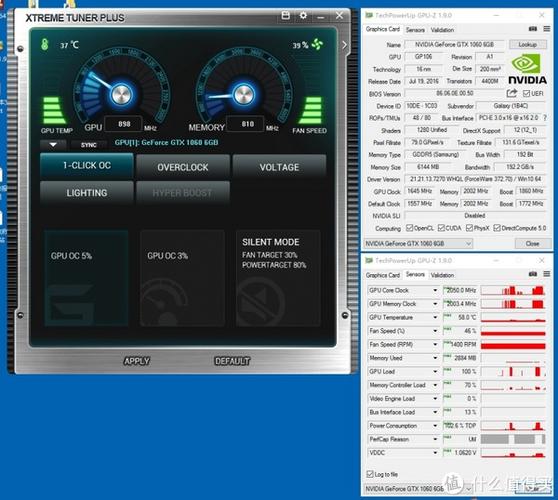This screenshot has width=558, height=500.
Task: Toggle the OpenCL checkbox
Action: [x=410, y=228]
